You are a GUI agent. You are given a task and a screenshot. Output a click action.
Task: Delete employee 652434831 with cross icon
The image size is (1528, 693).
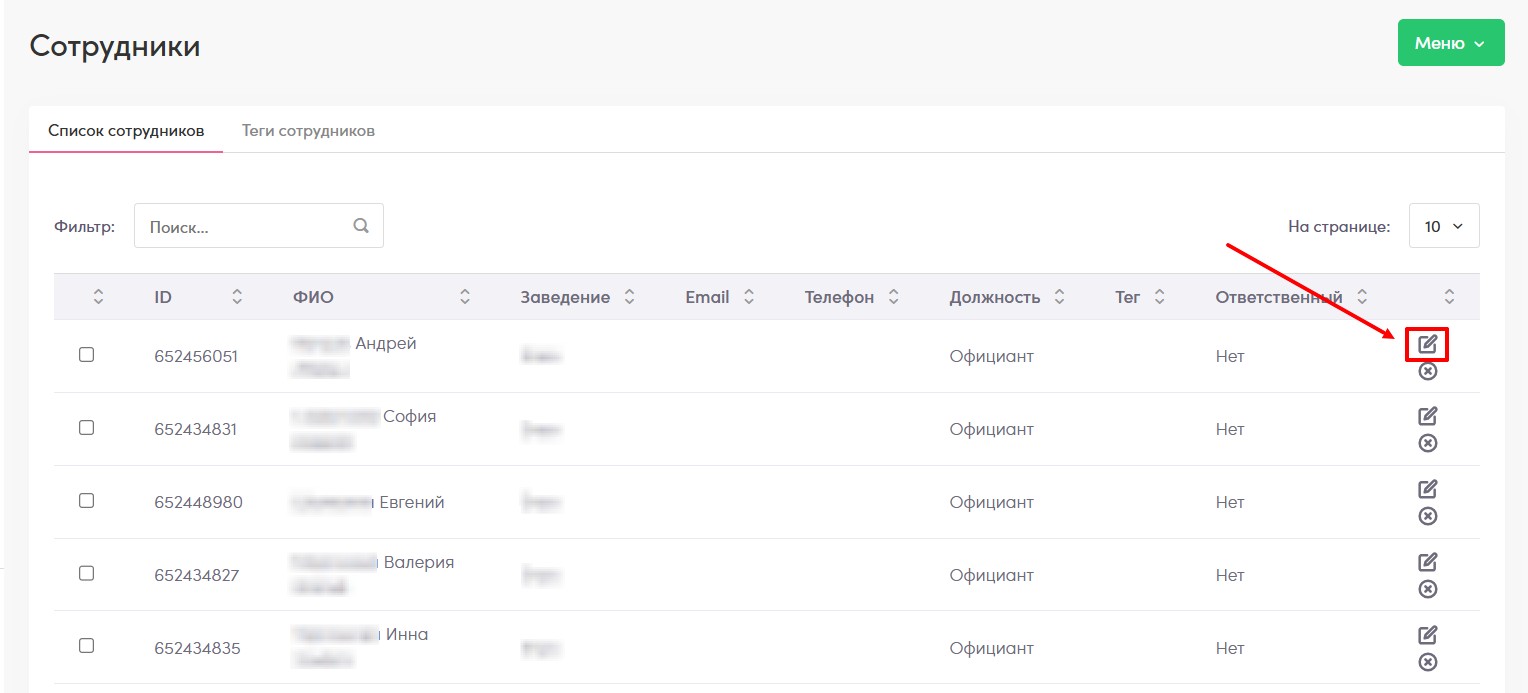click(x=1428, y=443)
